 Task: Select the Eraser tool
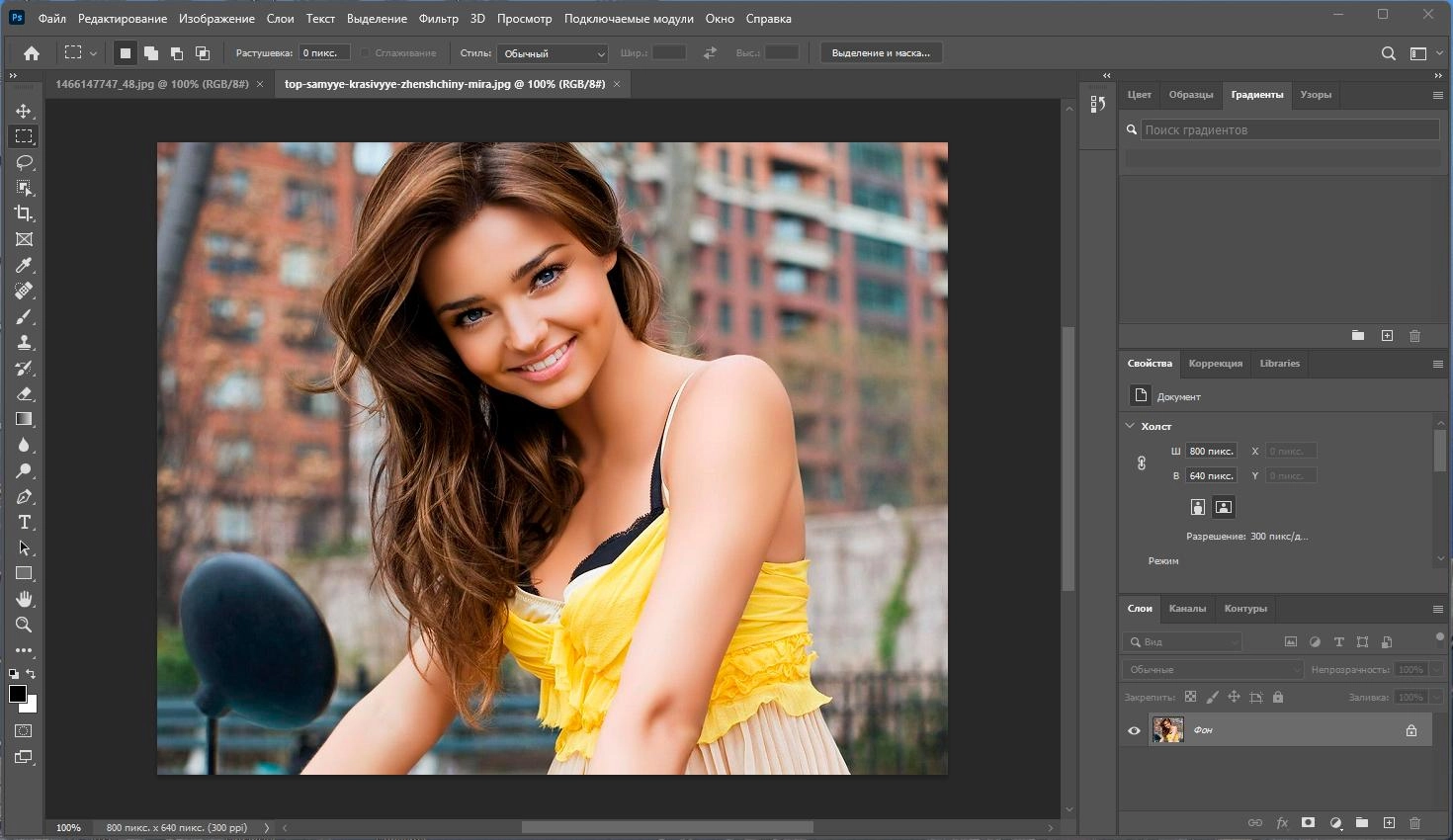click(24, 393)
